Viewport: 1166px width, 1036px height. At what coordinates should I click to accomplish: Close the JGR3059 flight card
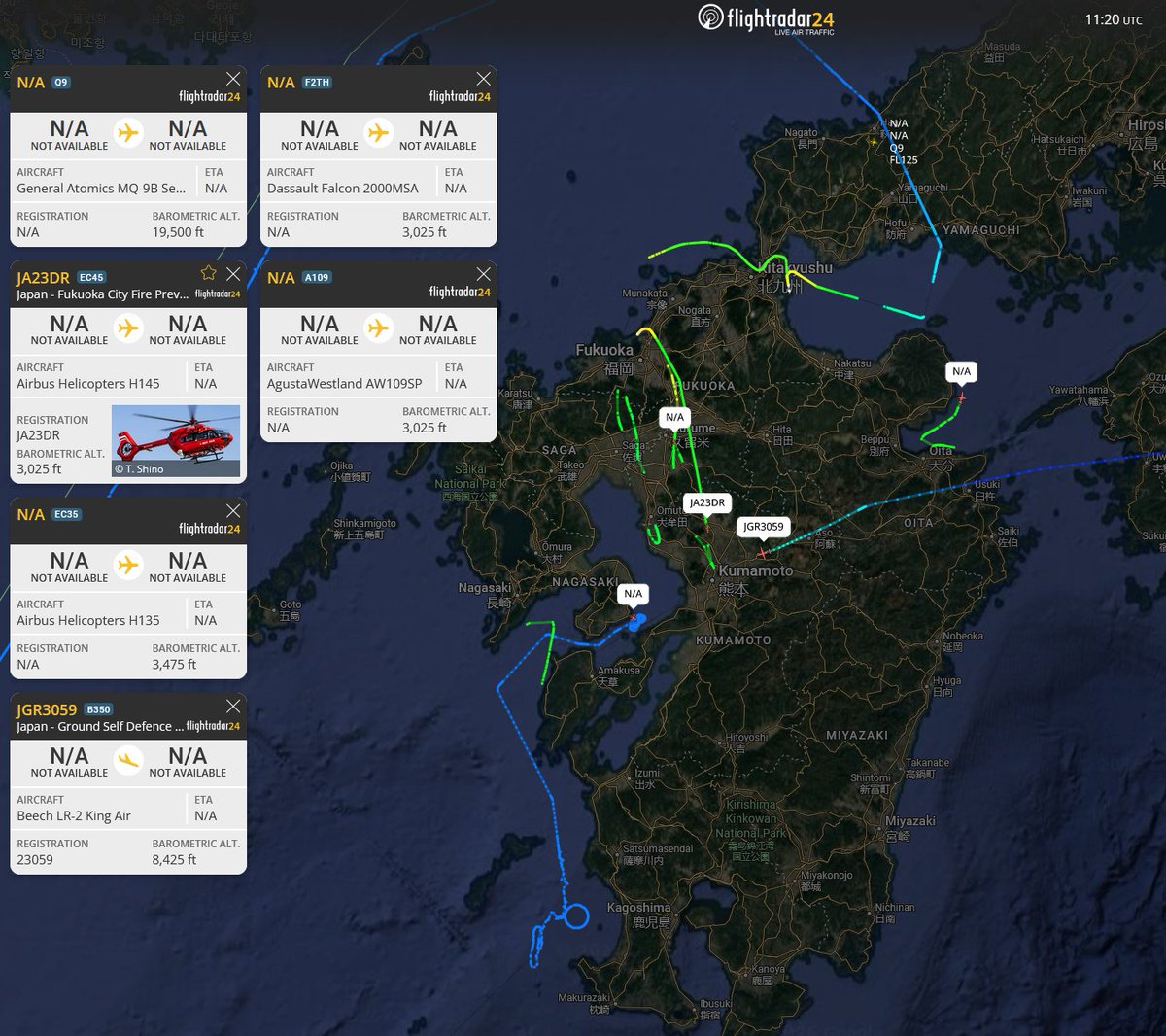pos(233,707)
